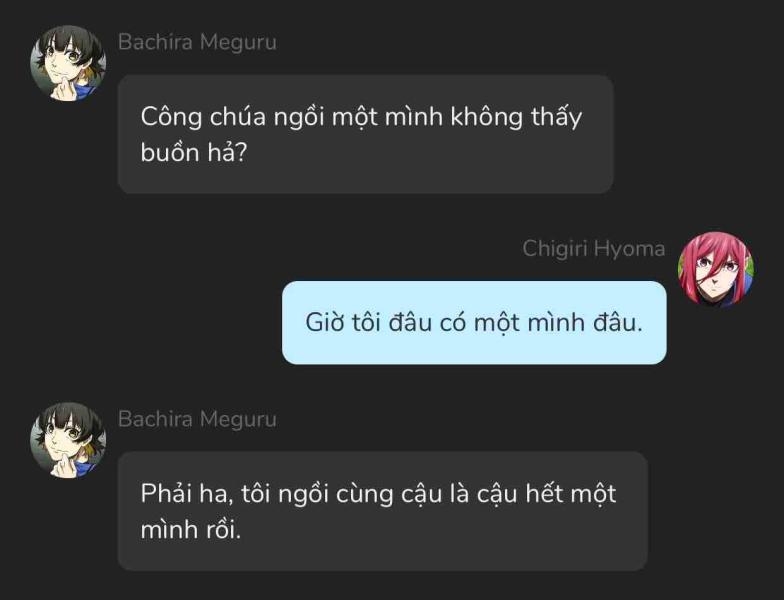Click the top "Bachira Meguru" sender name
The width and height of the screenshot is (784, 600).
197,42
